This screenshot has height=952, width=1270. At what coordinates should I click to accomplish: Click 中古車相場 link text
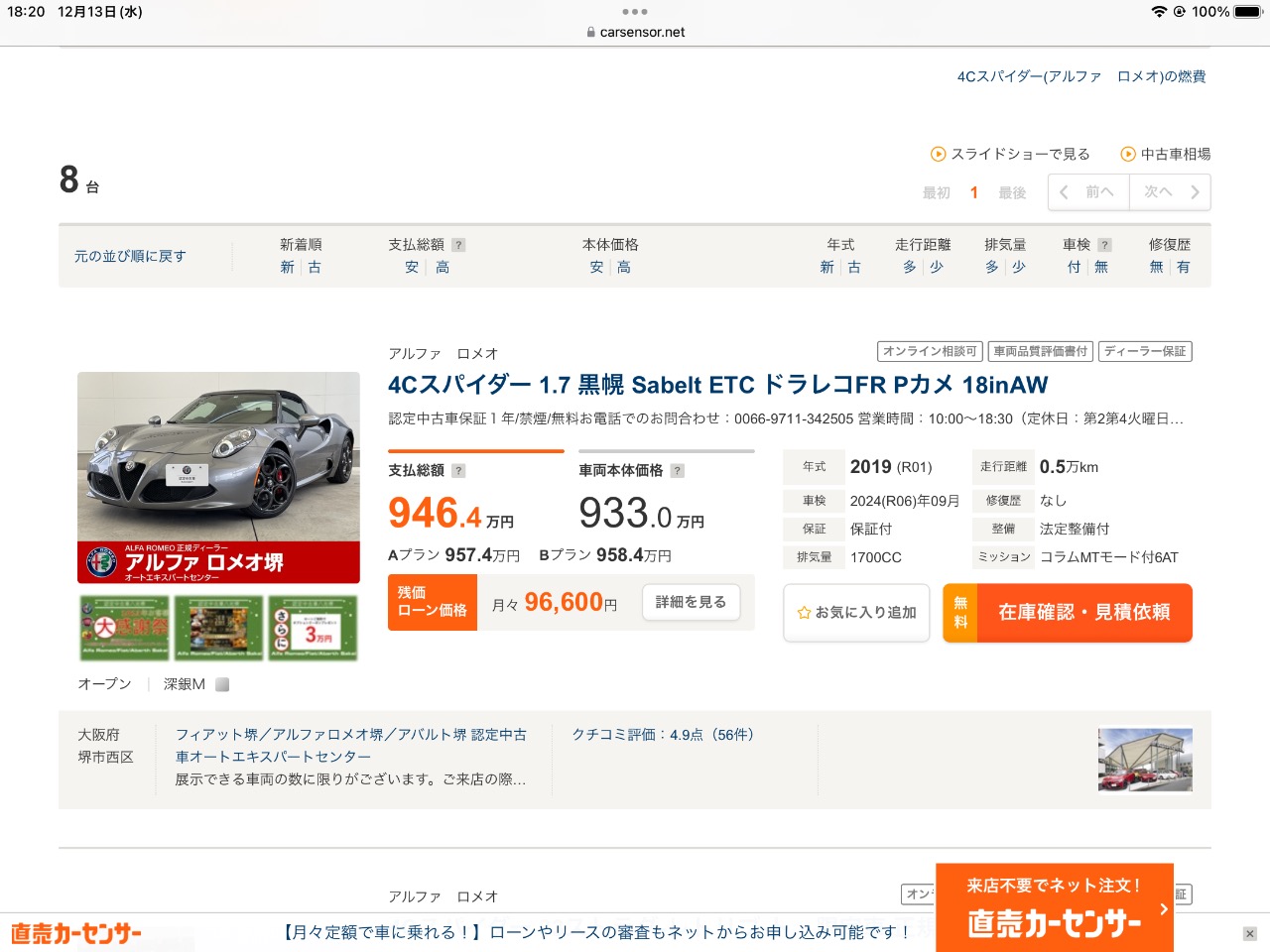(x=1176, y=154)
